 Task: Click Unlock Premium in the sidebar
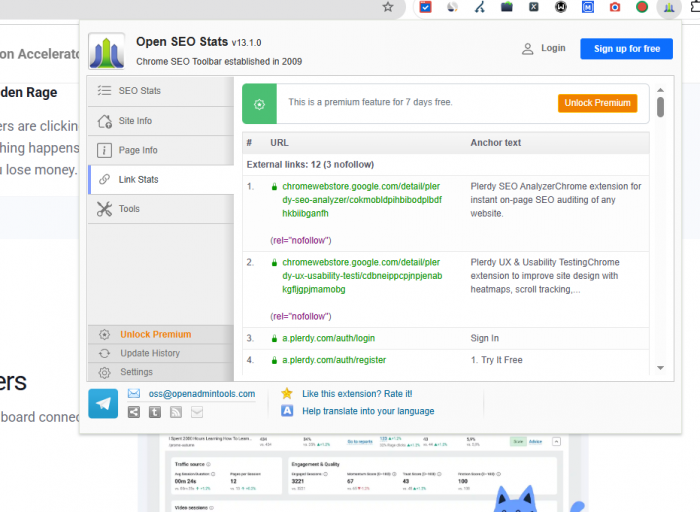point(161,334)
